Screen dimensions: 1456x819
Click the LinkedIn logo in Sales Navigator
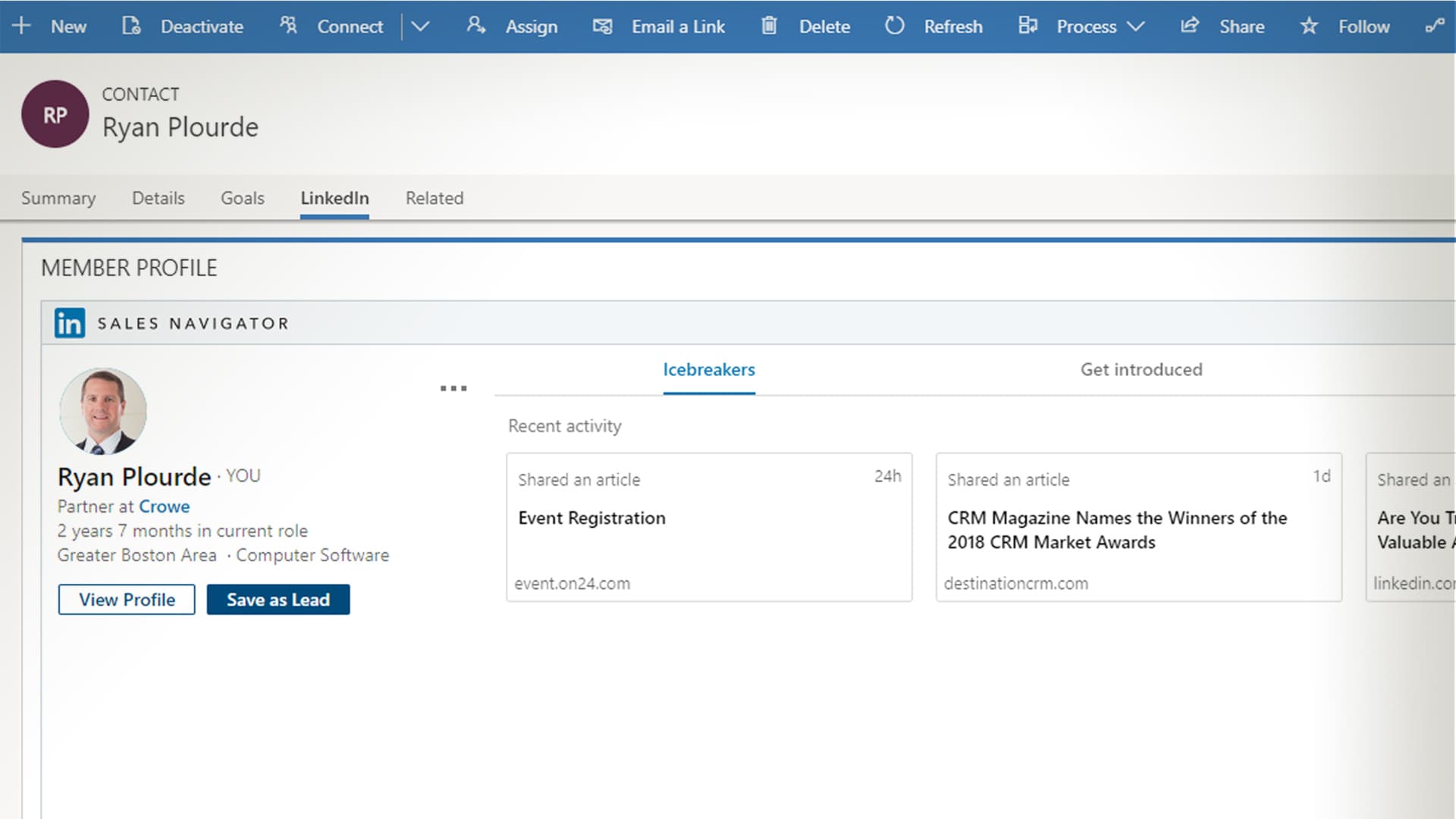click(x=70, y=323)
